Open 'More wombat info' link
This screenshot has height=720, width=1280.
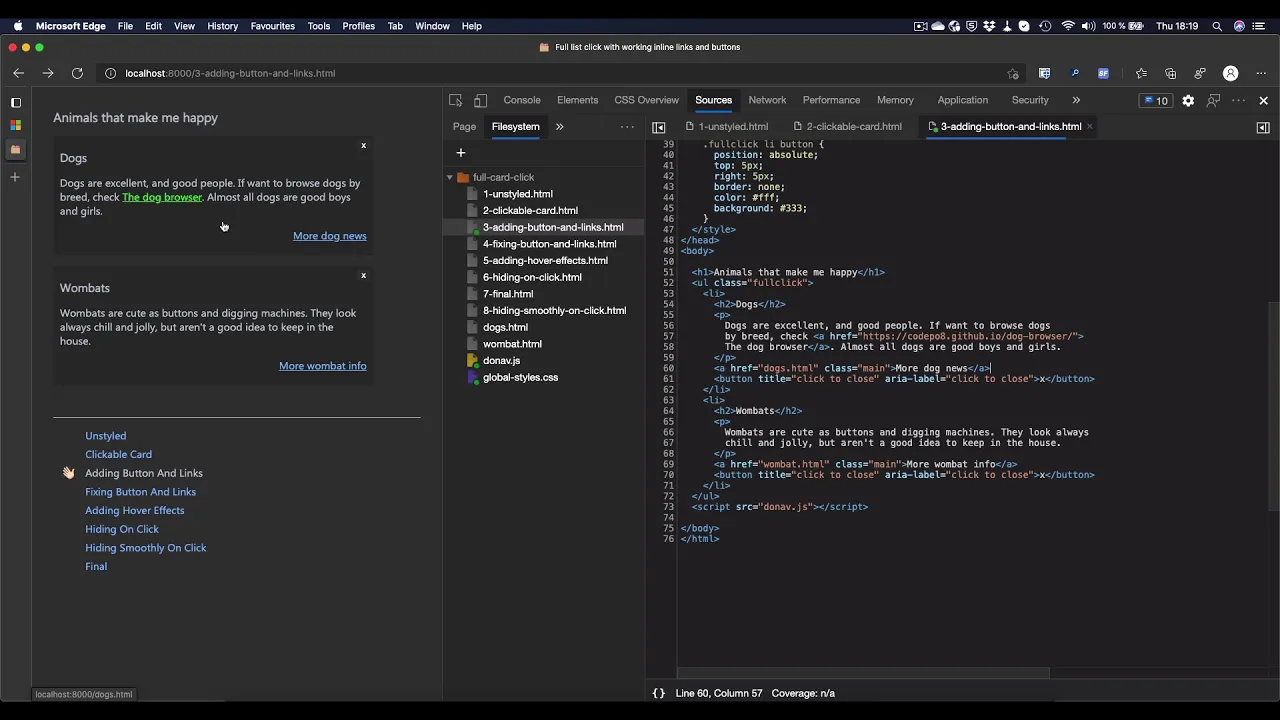(x=322, y=366)
